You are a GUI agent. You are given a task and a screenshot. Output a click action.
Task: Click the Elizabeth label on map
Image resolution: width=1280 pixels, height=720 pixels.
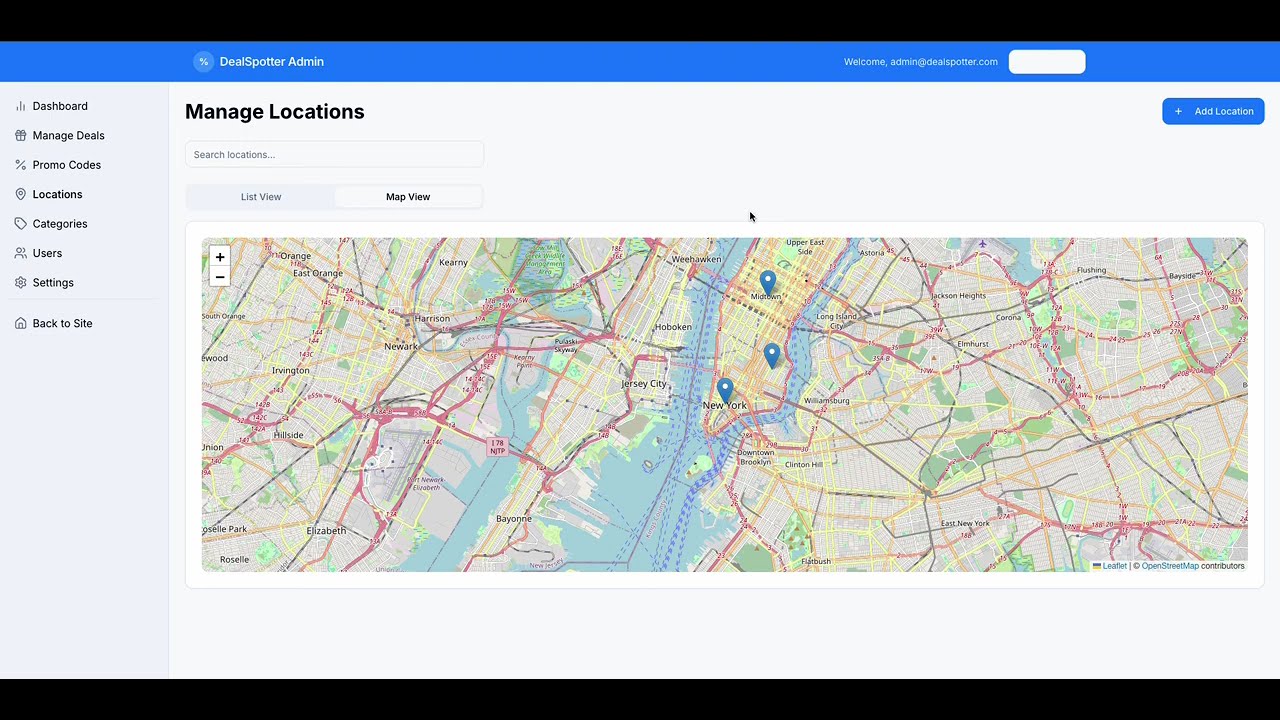click(326, 531)
